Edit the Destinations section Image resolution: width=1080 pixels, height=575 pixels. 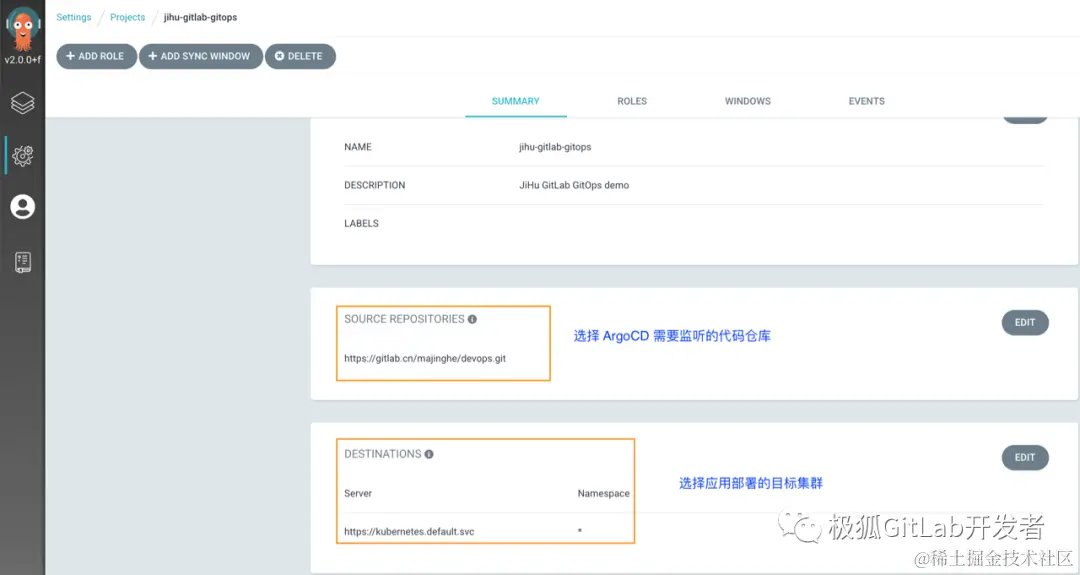click(x=1025, y=457)
